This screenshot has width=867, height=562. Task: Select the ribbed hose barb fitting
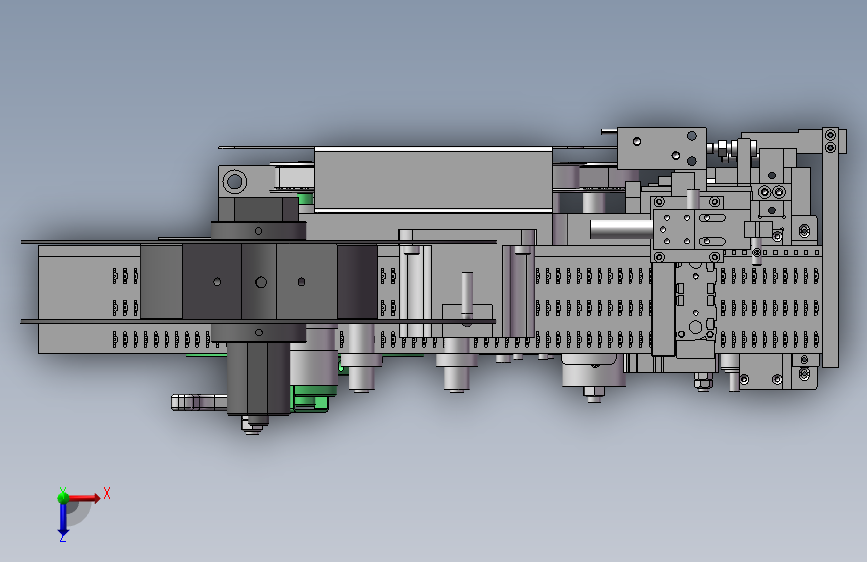(x=199, y=402)
